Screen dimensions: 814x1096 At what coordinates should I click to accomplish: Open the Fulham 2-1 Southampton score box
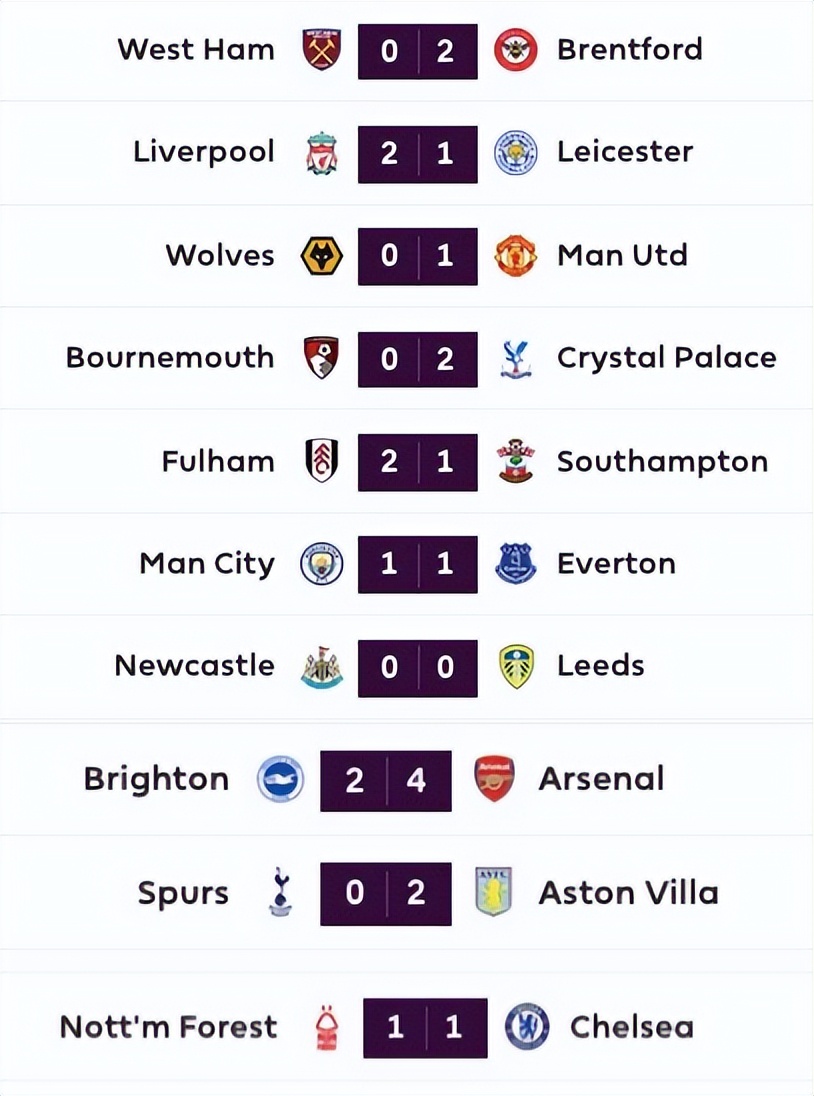click(x=417, y=462)
